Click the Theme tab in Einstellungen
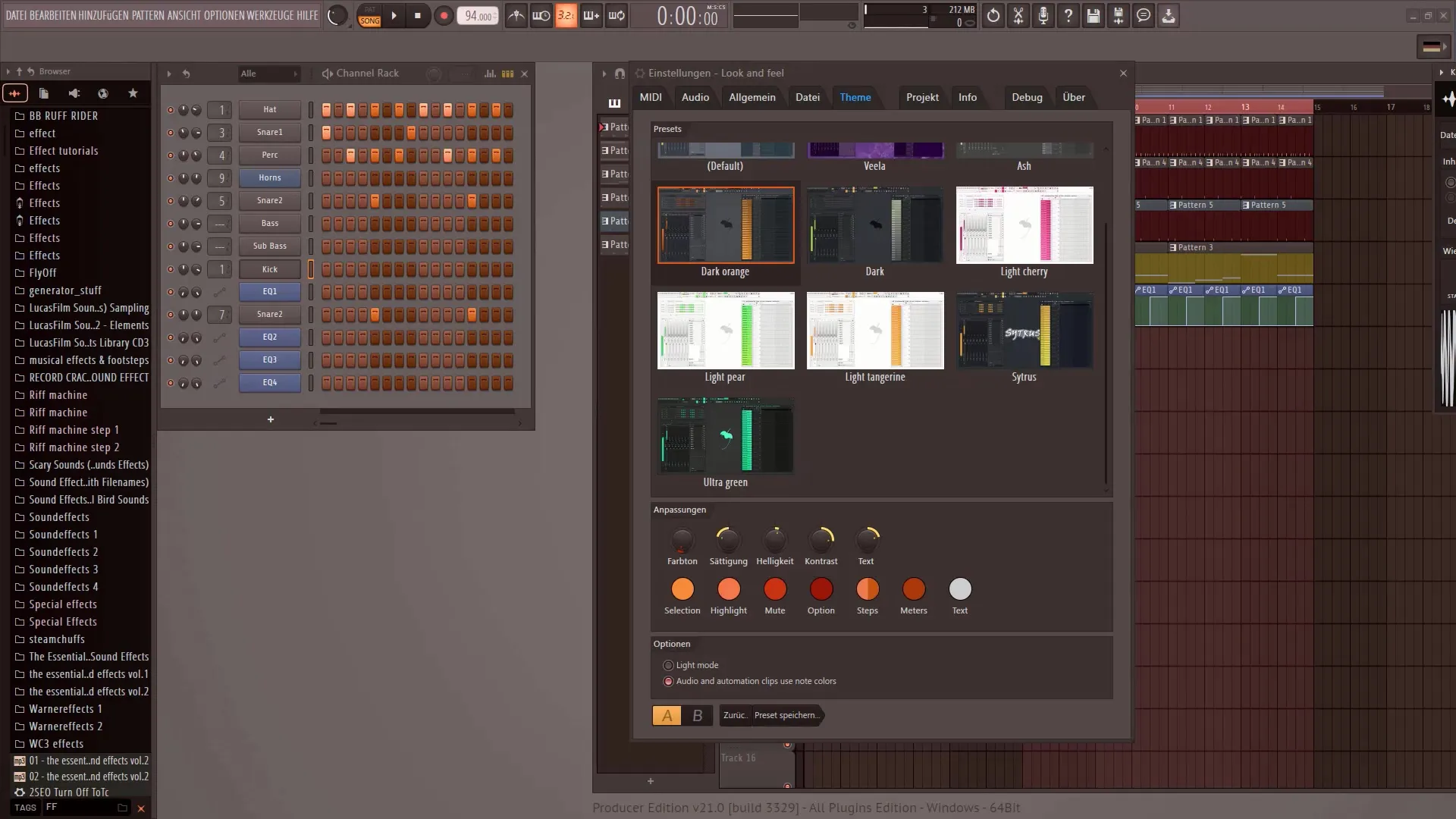 pos(855,97)
